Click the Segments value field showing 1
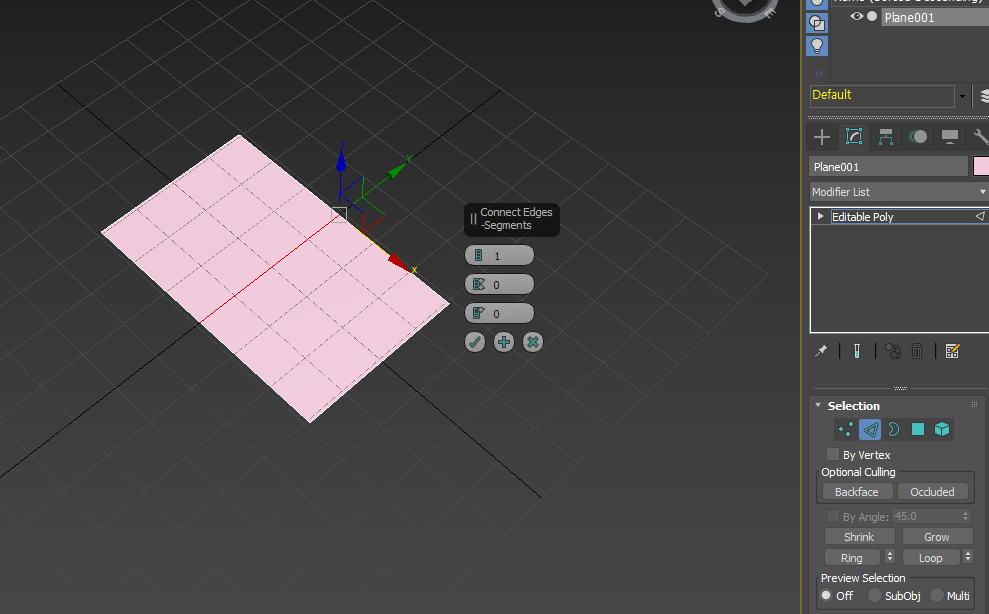 pos(499,255)
